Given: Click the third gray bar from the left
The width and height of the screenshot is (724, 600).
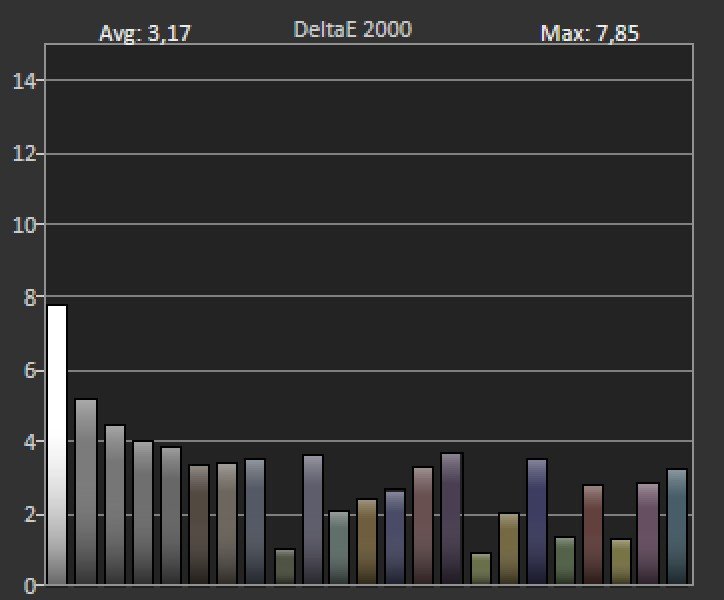Looking at the screenshot, I should click(114, 504).
